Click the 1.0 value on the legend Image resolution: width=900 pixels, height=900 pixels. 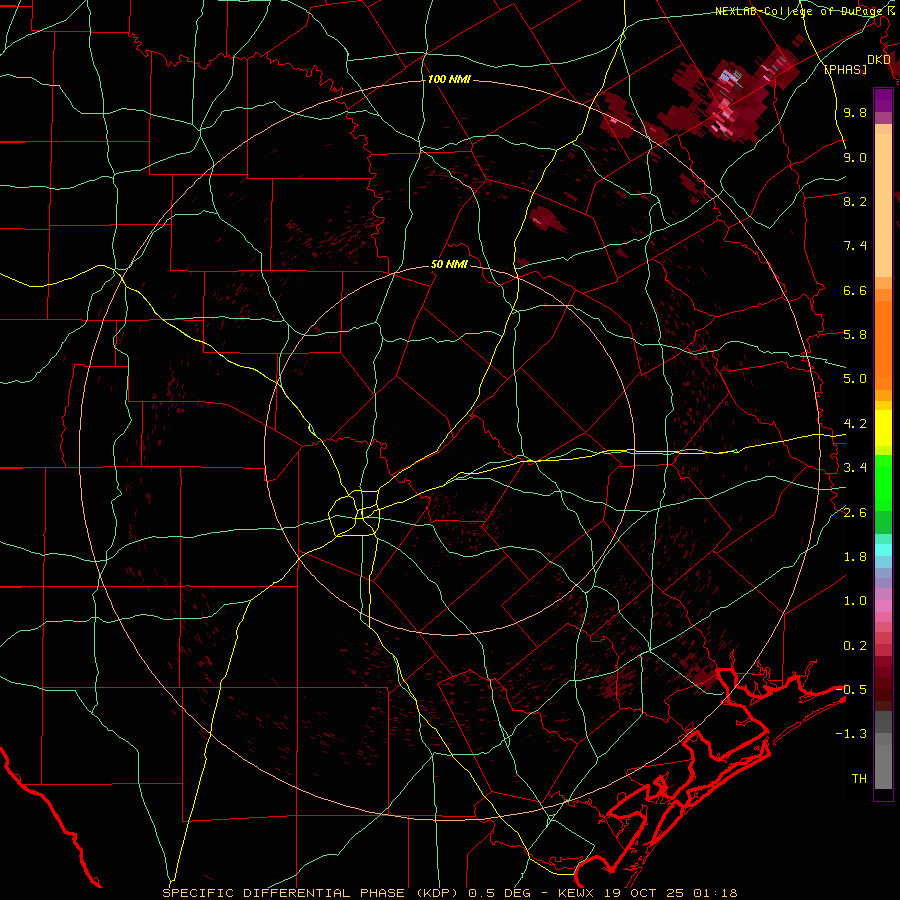[855, 601]
